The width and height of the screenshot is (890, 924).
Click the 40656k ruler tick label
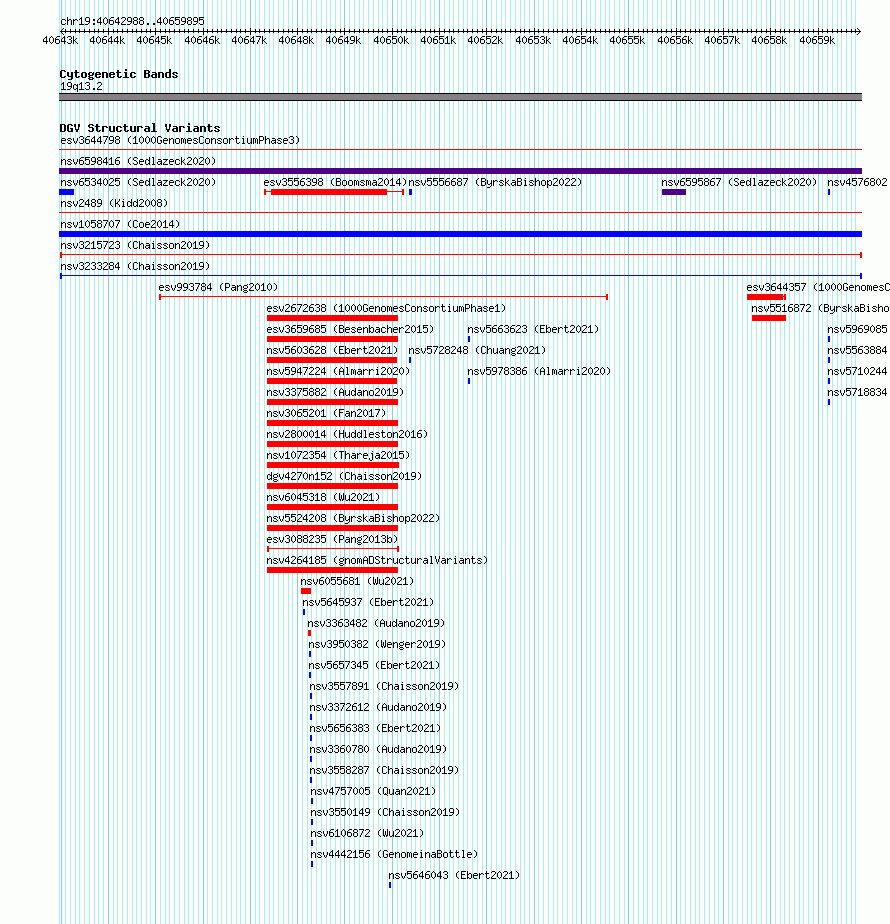click(x=675, y=40)
